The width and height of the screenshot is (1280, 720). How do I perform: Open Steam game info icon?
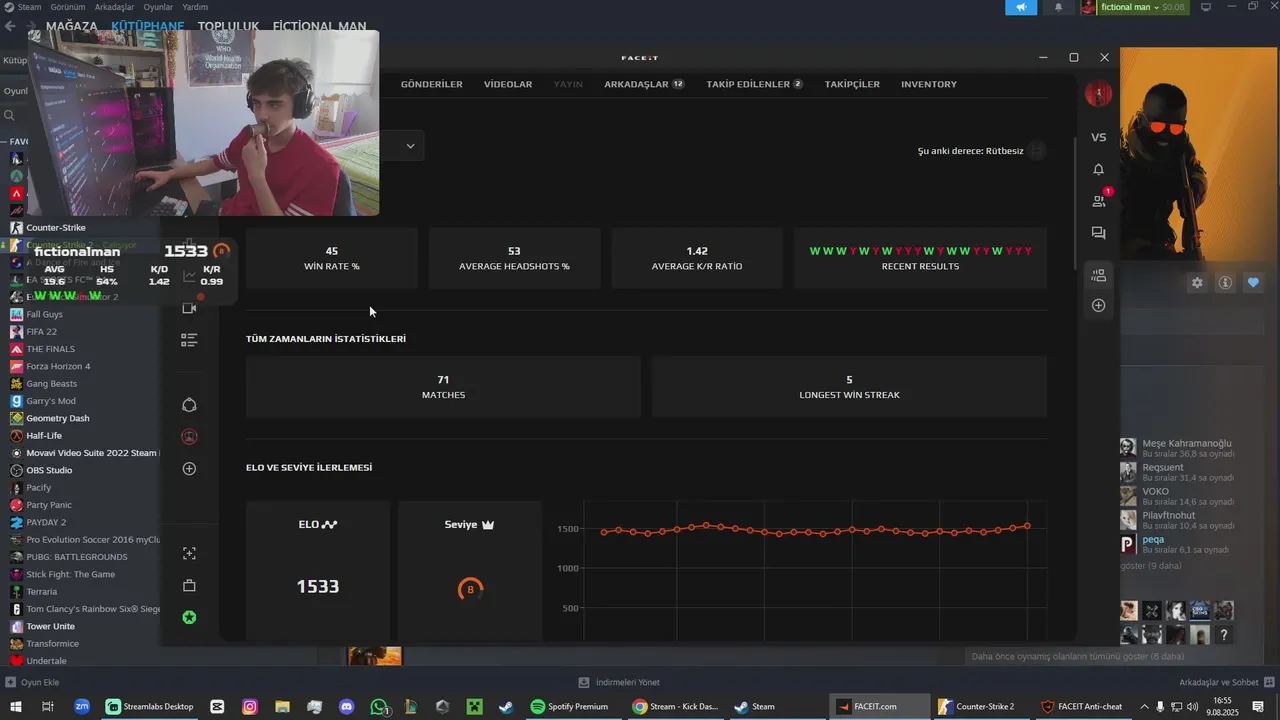[x=1225, y=283]
